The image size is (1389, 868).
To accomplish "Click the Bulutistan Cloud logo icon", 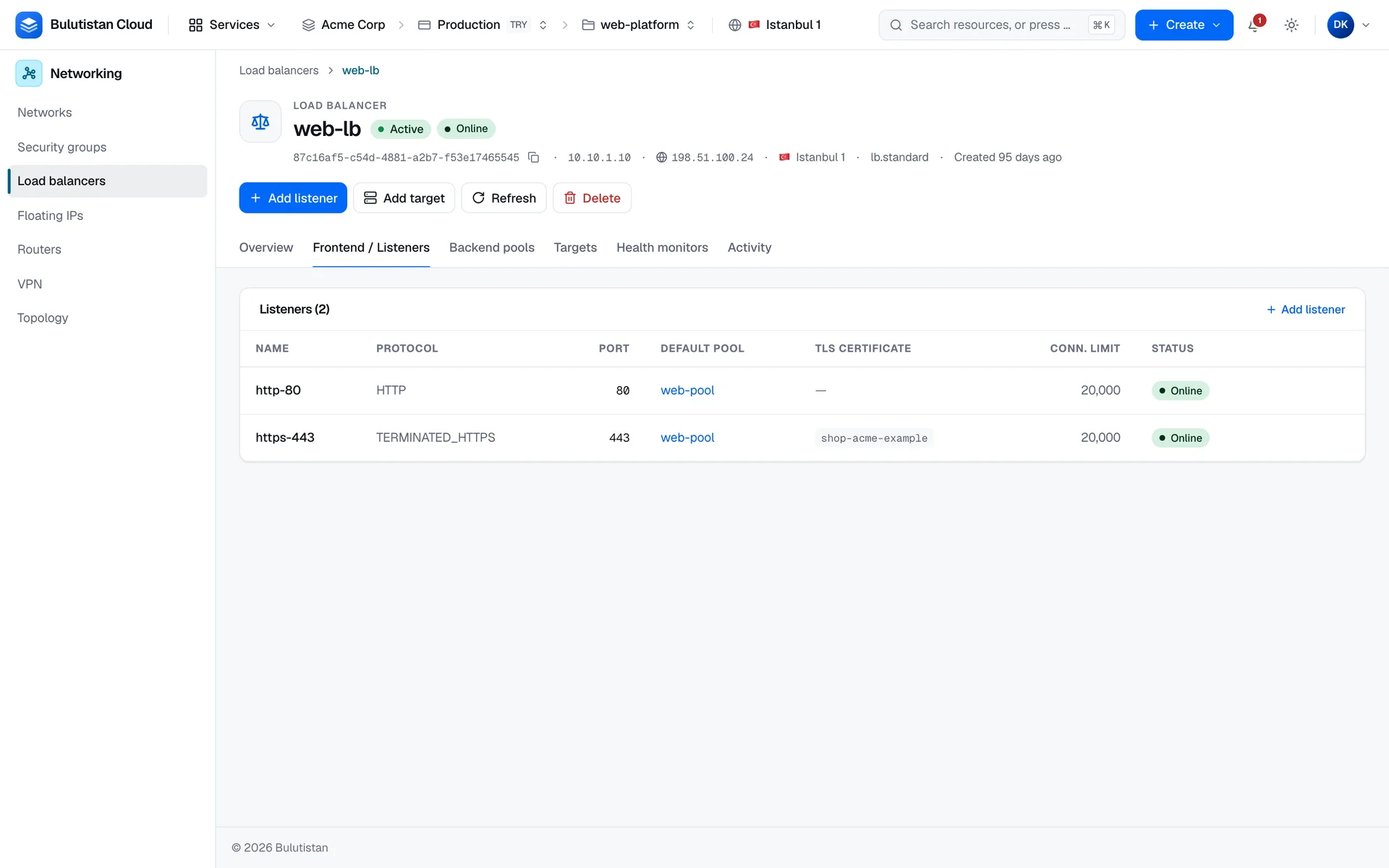I will click(29, 25).
